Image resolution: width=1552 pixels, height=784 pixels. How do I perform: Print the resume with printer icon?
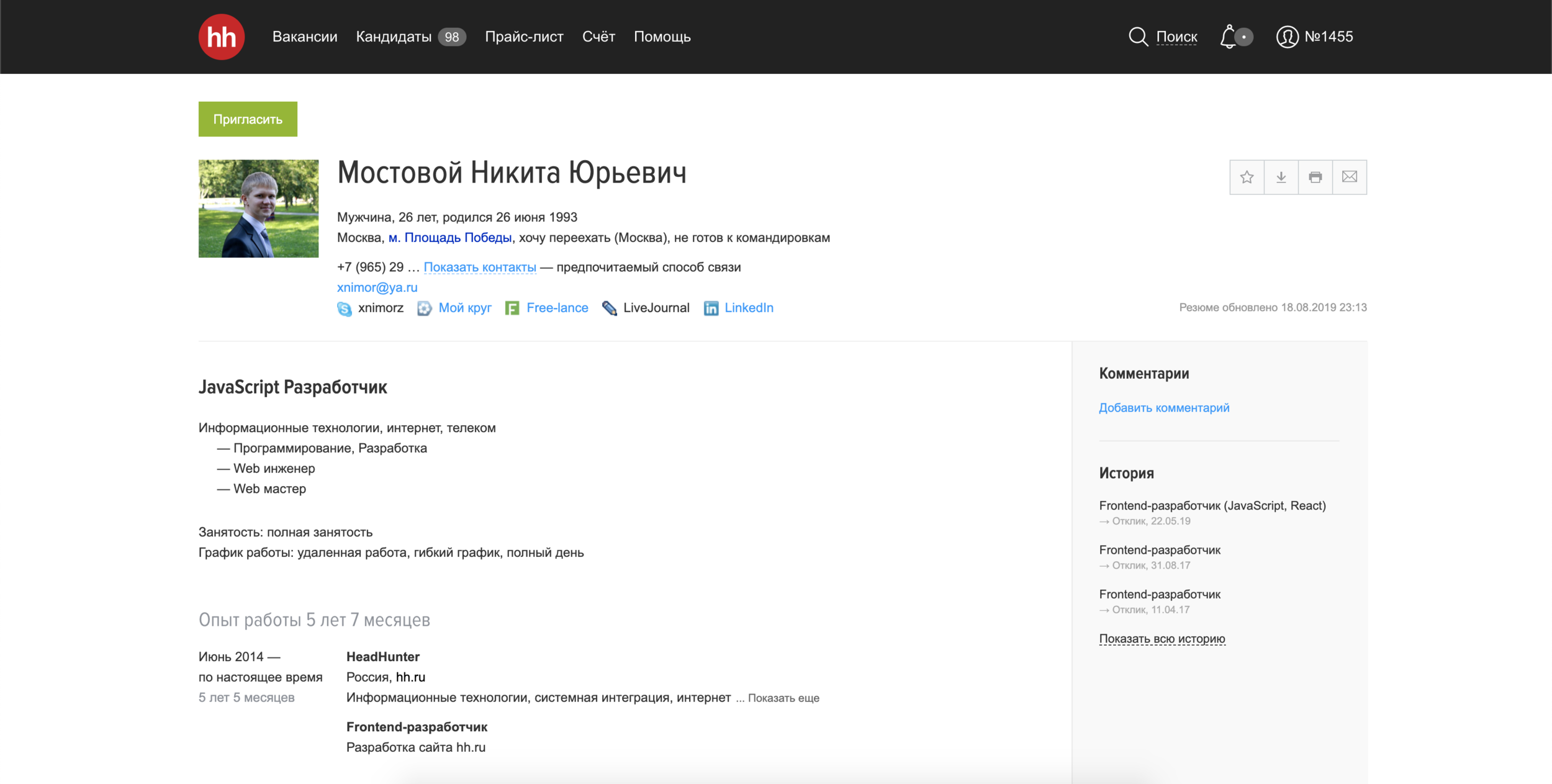point(1315,178)
